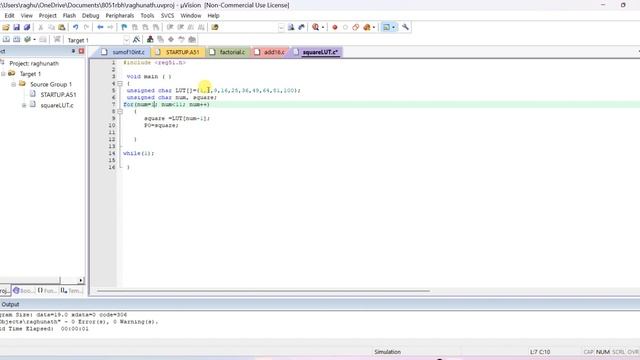Close the Project panel
Image resolution: width=640 pixels, height=360 pixels.
tap(81, 51)
